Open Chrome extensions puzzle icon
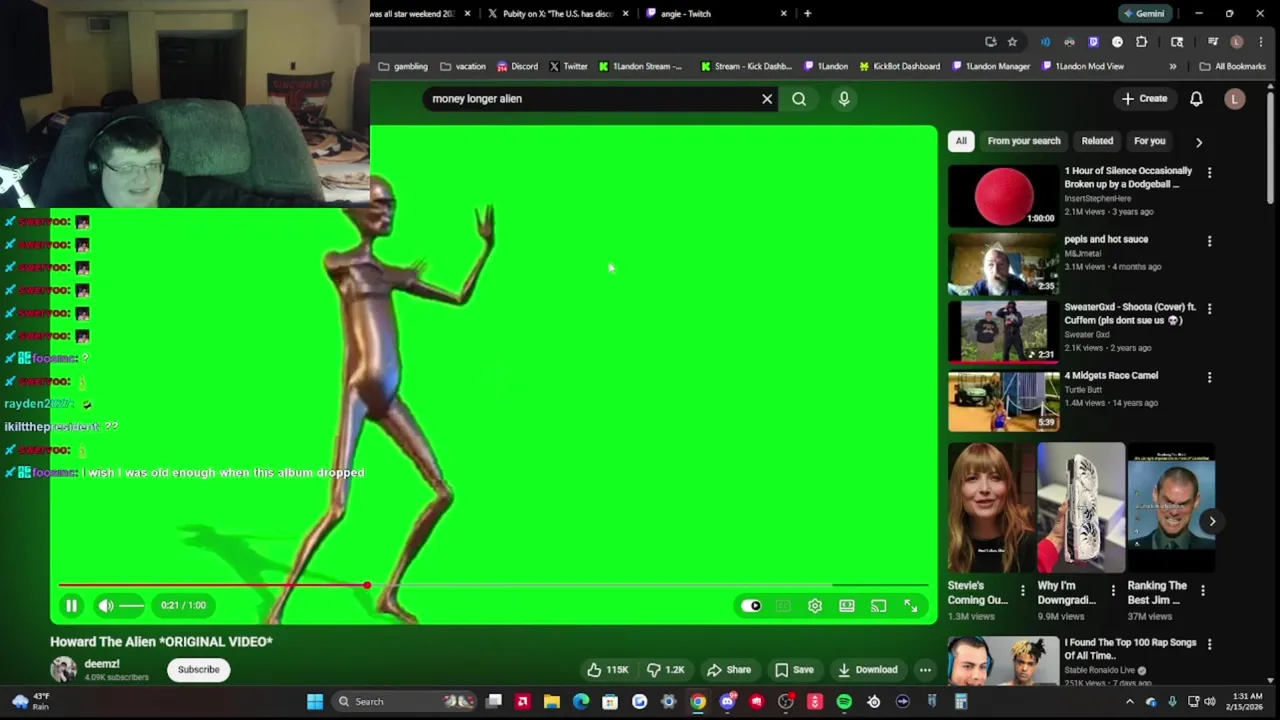1280x720 pixels. (1141, 42)
